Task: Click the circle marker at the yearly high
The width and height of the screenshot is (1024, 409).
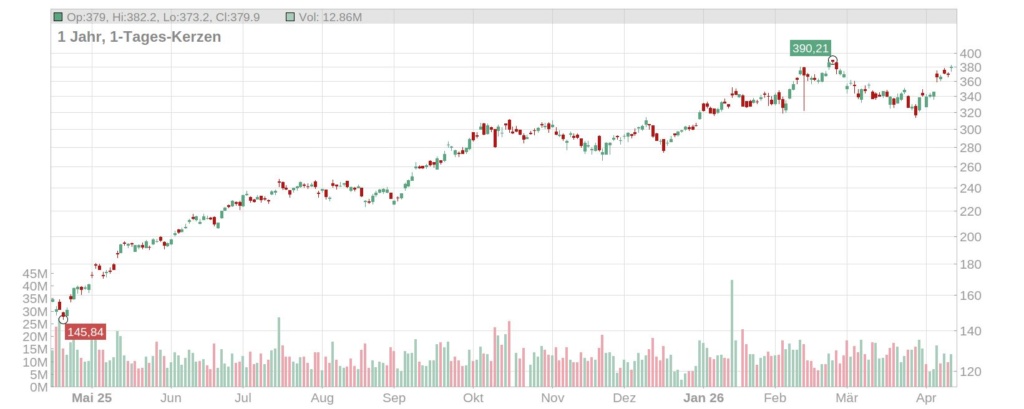Action: pyautogui.click(x=832, y=61)
